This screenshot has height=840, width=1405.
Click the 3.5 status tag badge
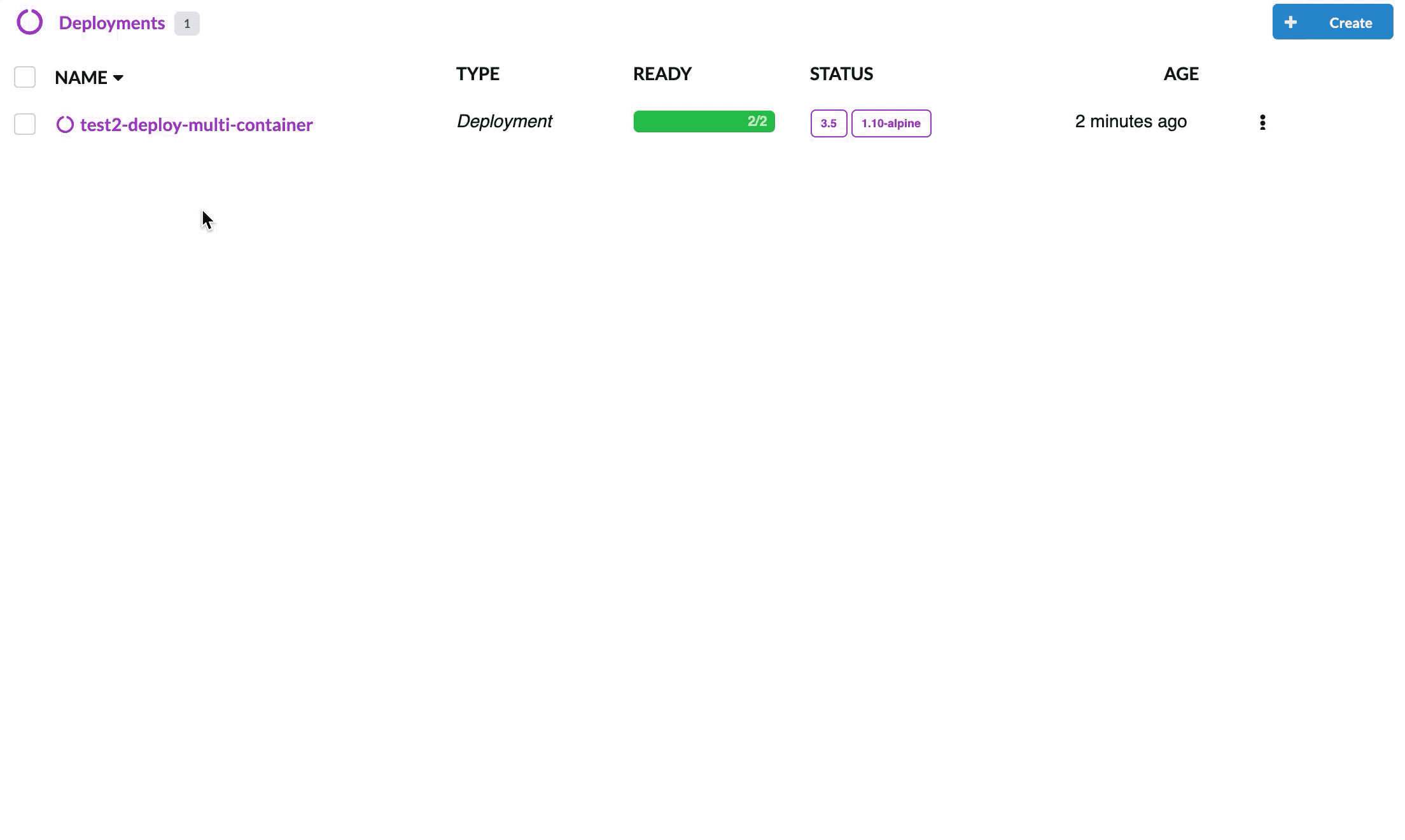point(828,123)
